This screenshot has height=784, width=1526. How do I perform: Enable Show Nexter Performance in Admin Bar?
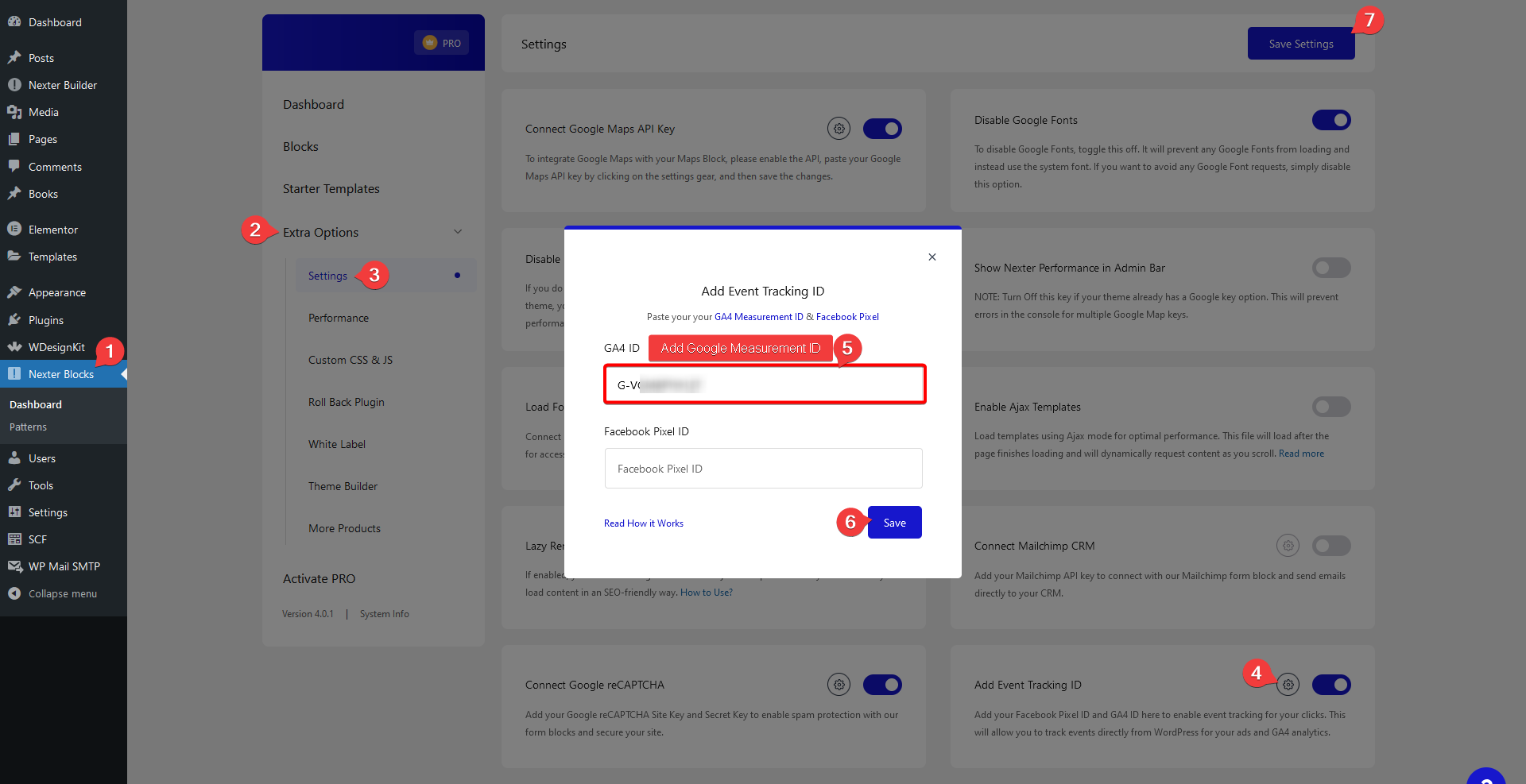tap(1331, 268)
